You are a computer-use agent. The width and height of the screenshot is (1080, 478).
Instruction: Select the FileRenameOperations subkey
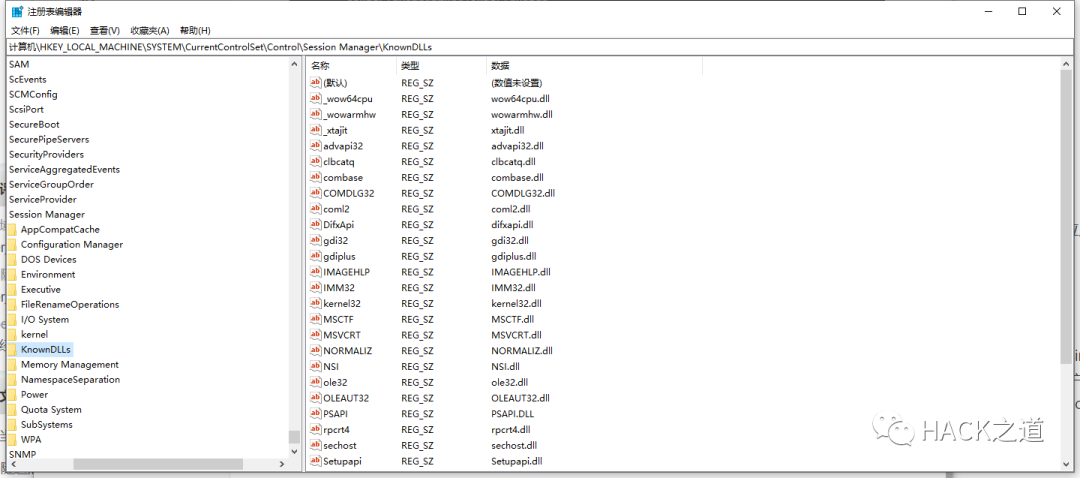[x=70, y=304]
